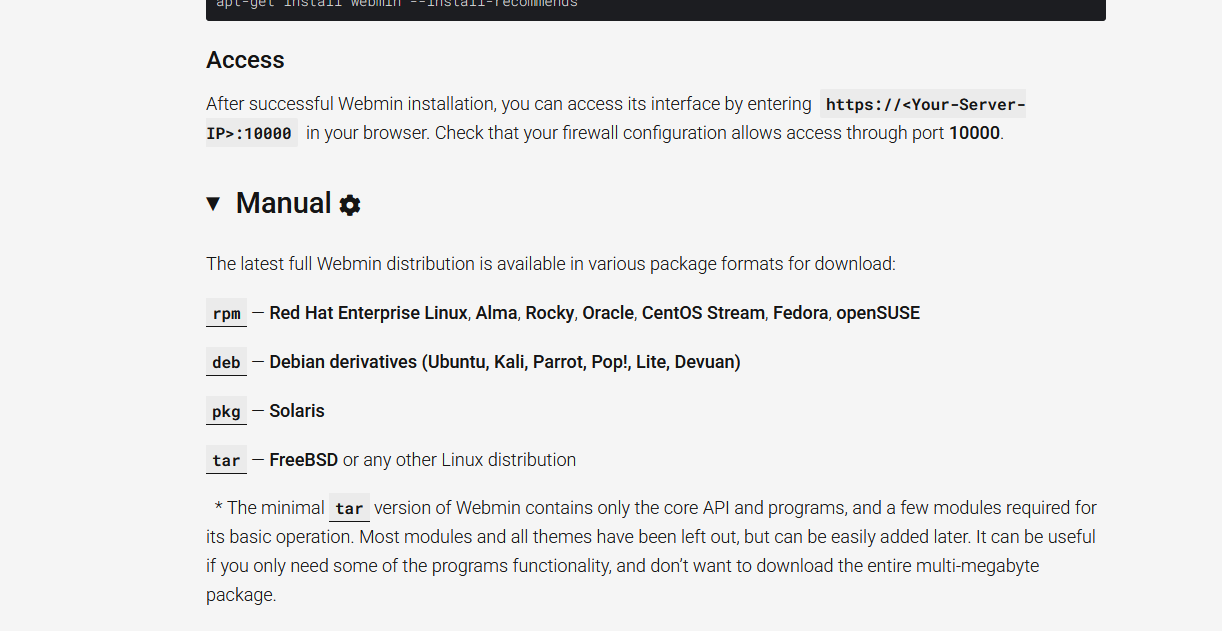
Task: Click the https://<Your-Server-IP>:10000 code snippet
Action: pyautogui.click(x=616, y=118)
